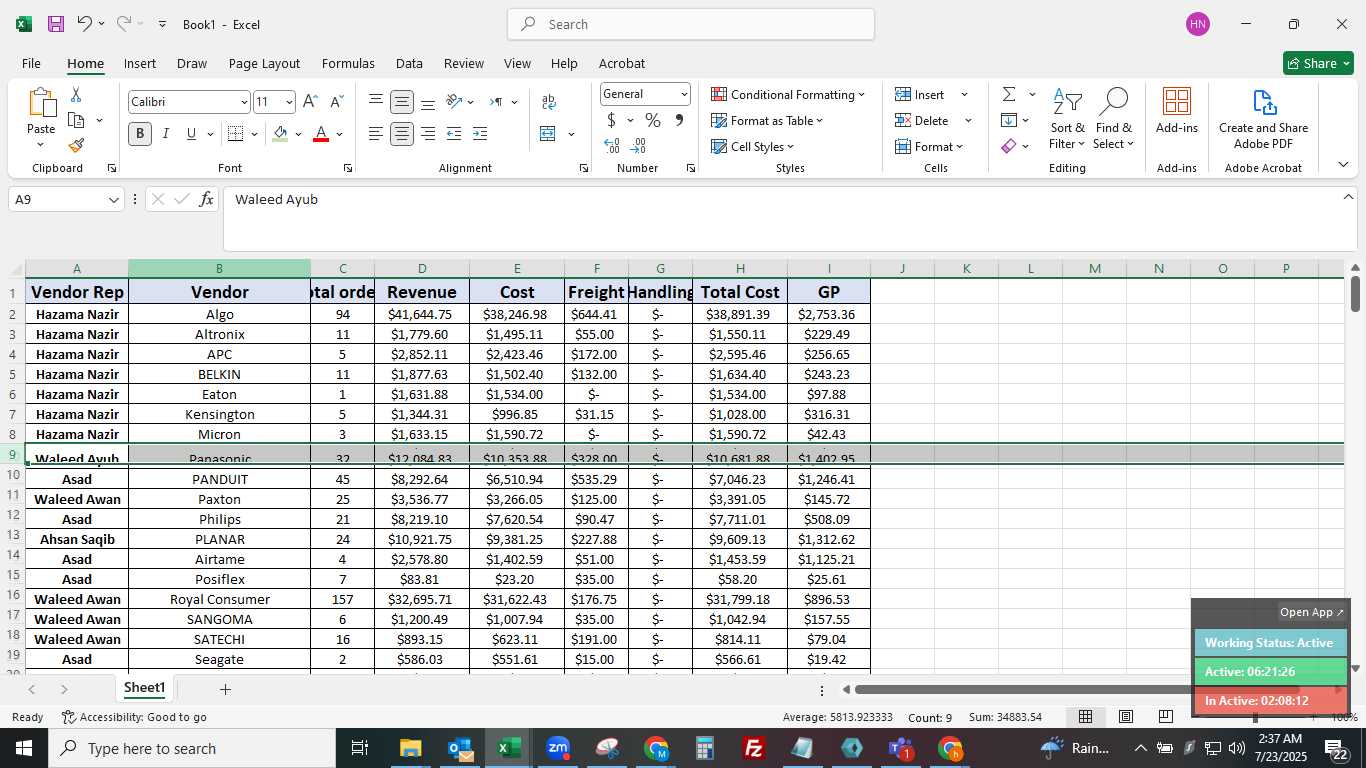The width and height of the screenshot is (1366, 768).
Task: Open the font name Calibri dropdown
Action: click(243, 102)
